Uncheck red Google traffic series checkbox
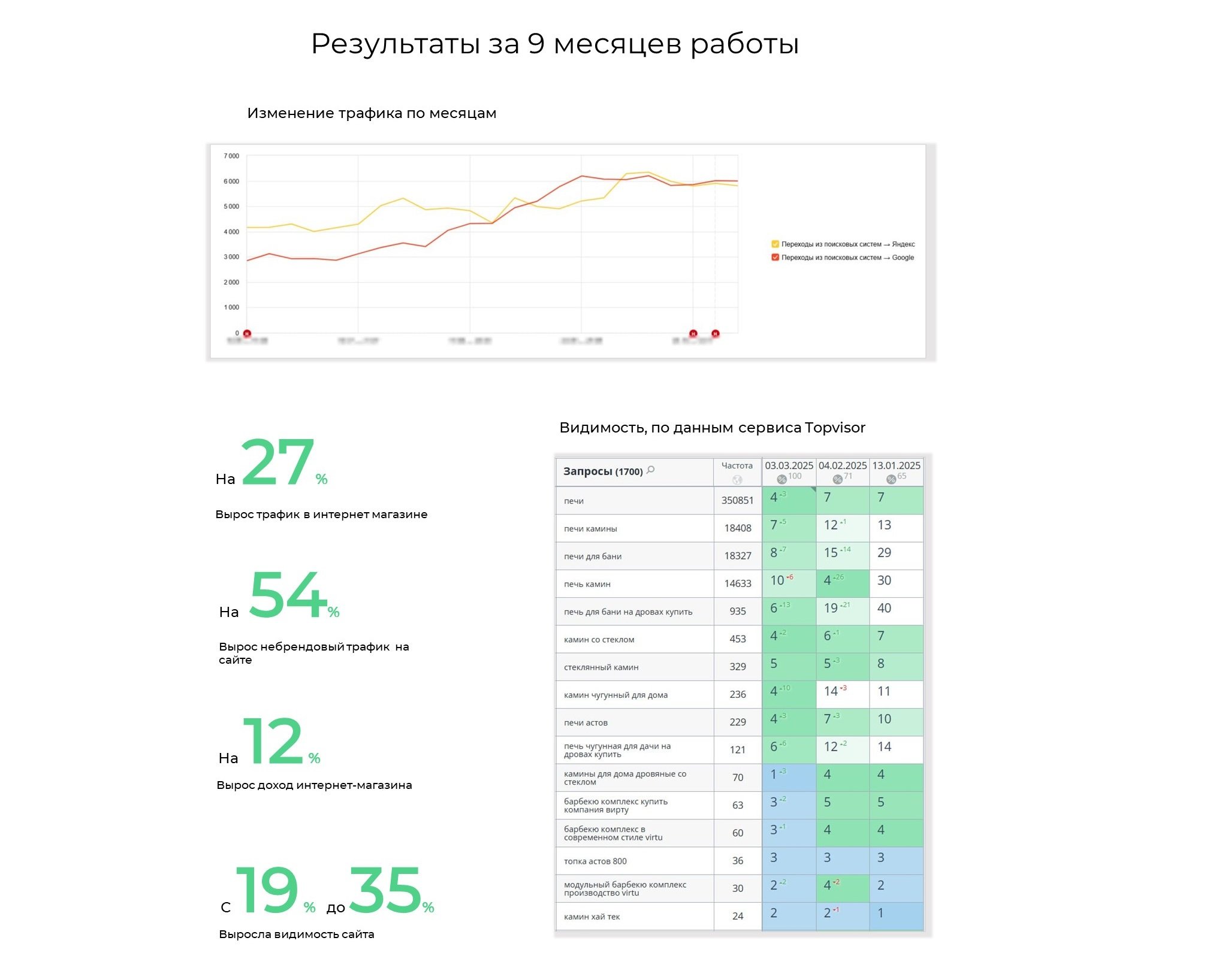The image size is (1213, 980). point(775,258)
